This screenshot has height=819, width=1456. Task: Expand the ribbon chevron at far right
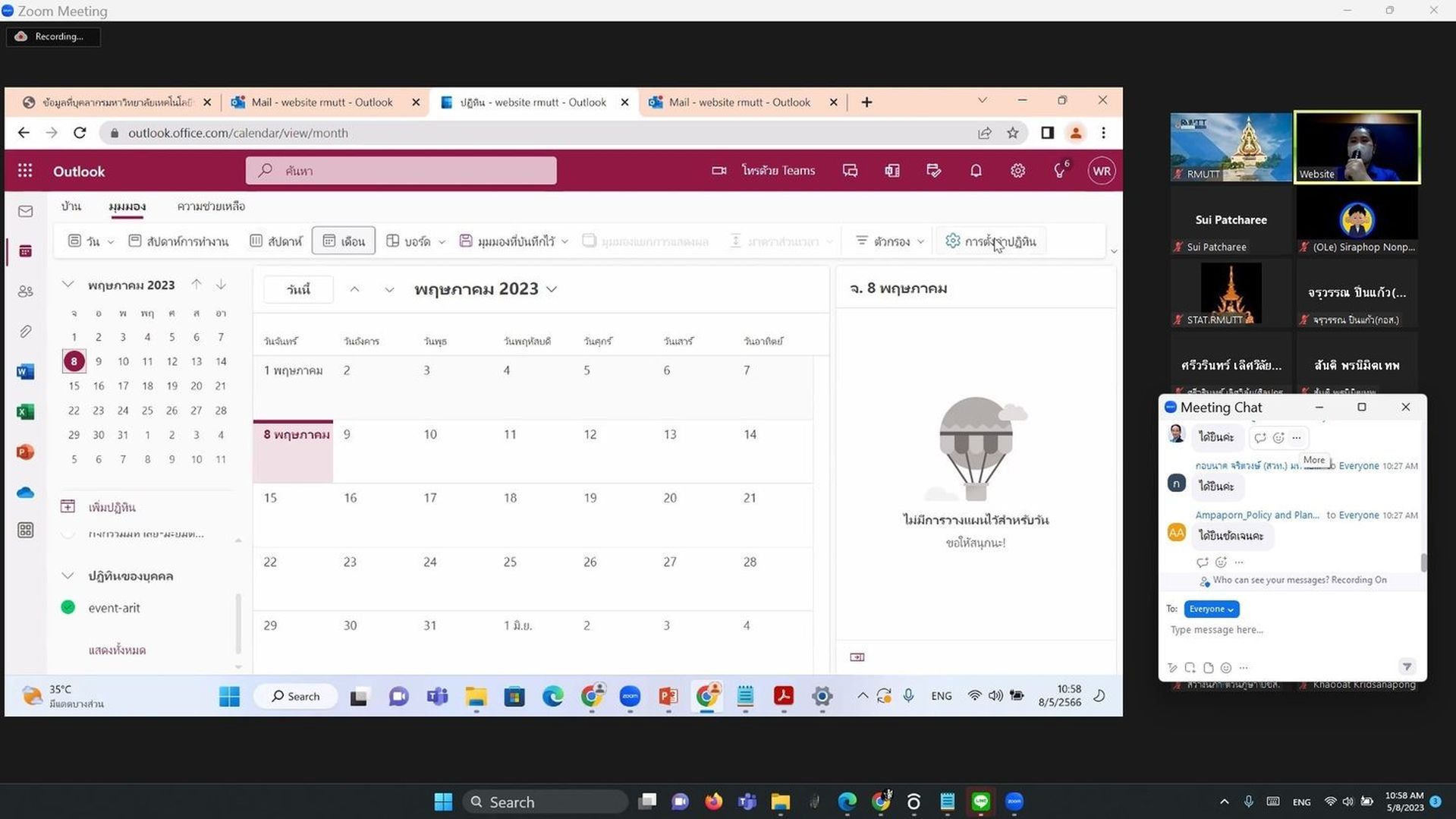(x=1113, y=251)
